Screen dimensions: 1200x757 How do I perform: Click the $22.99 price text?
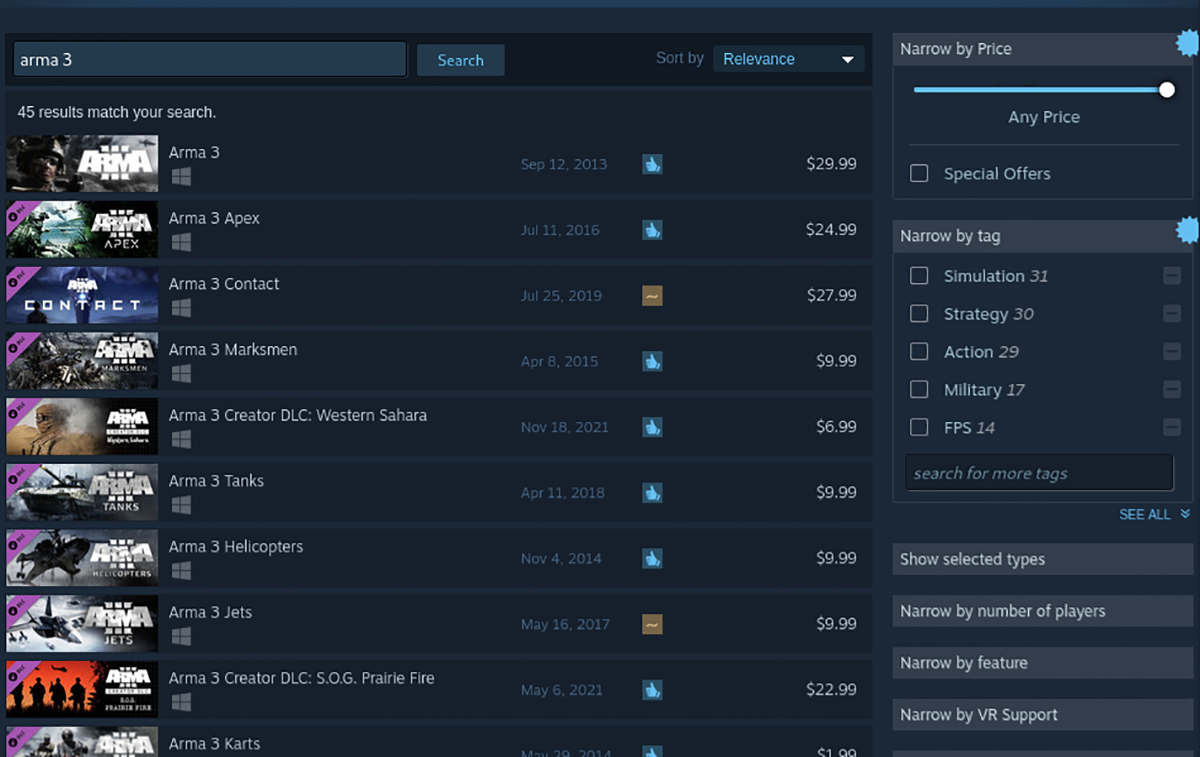(x=831, y=689)
